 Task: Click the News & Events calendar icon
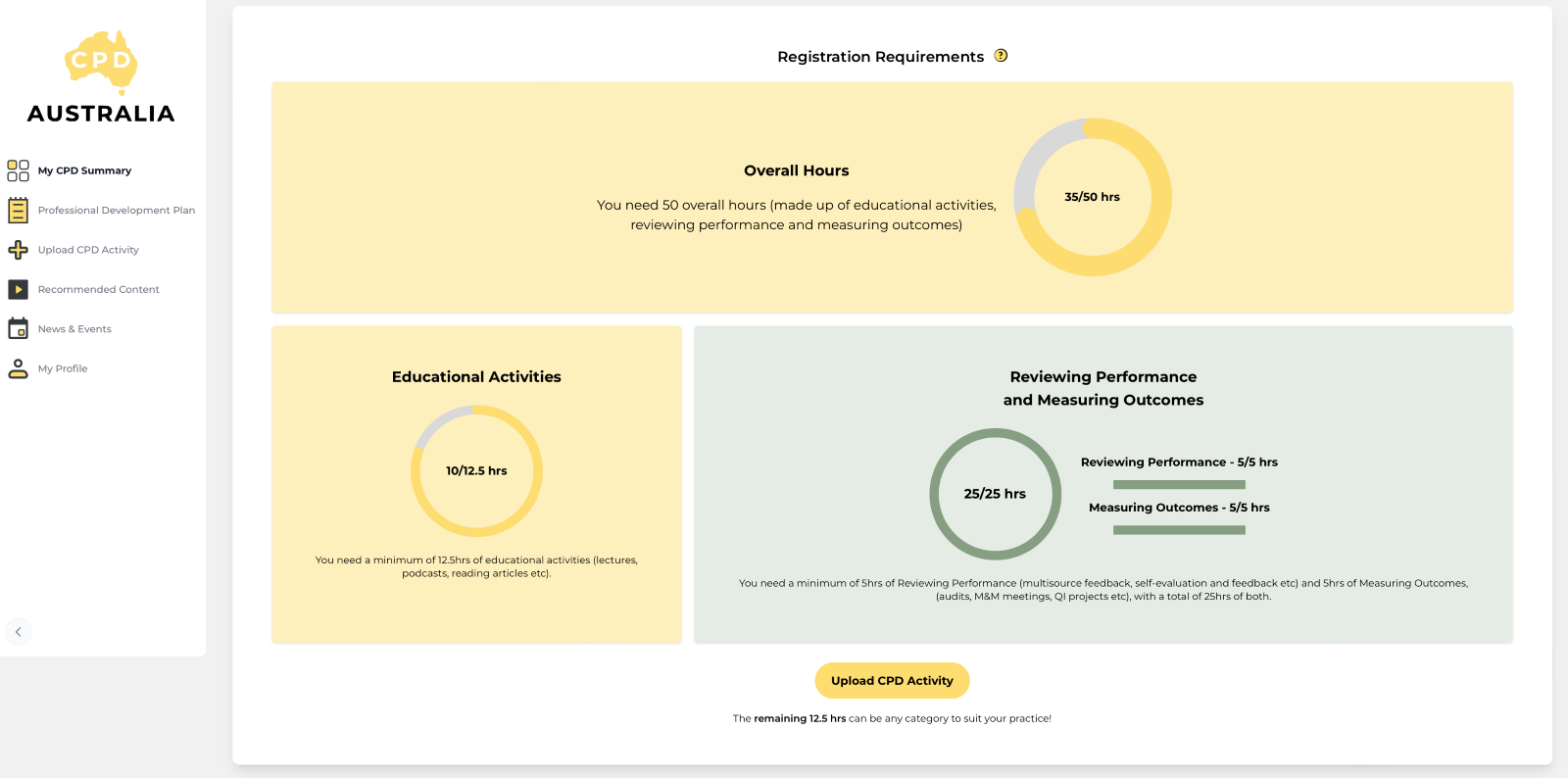(x=18, y=329)
